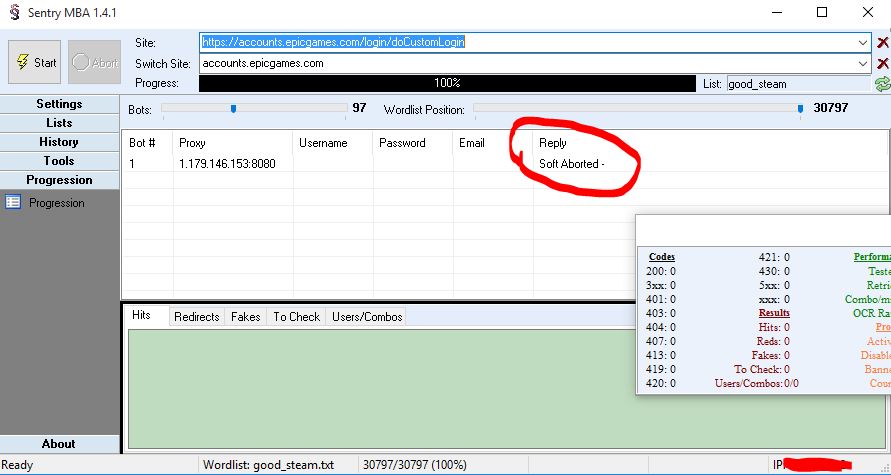Switch to the To Check tab

point(296,317)
